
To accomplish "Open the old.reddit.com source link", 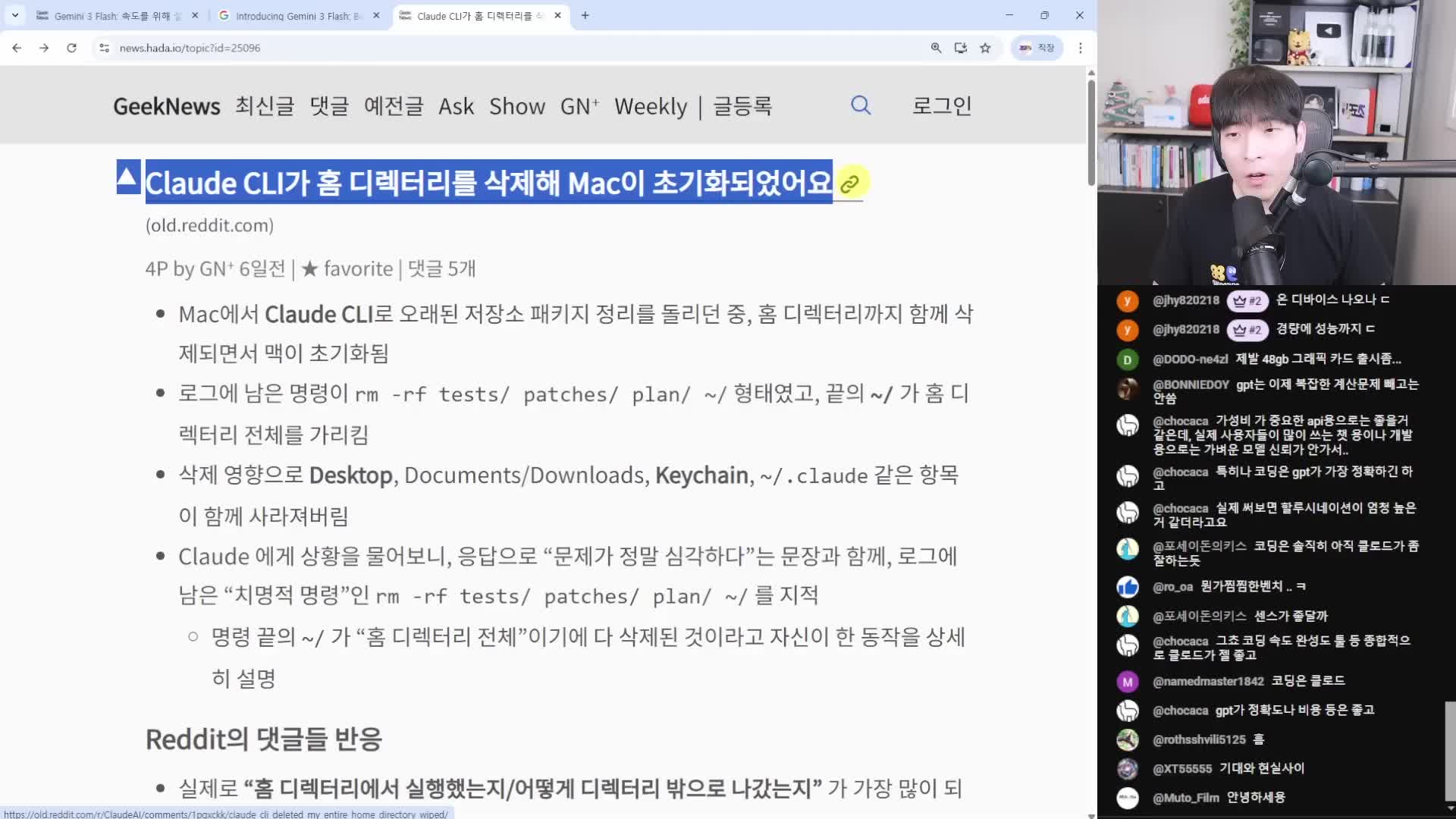I will click(x=209, y=225).
